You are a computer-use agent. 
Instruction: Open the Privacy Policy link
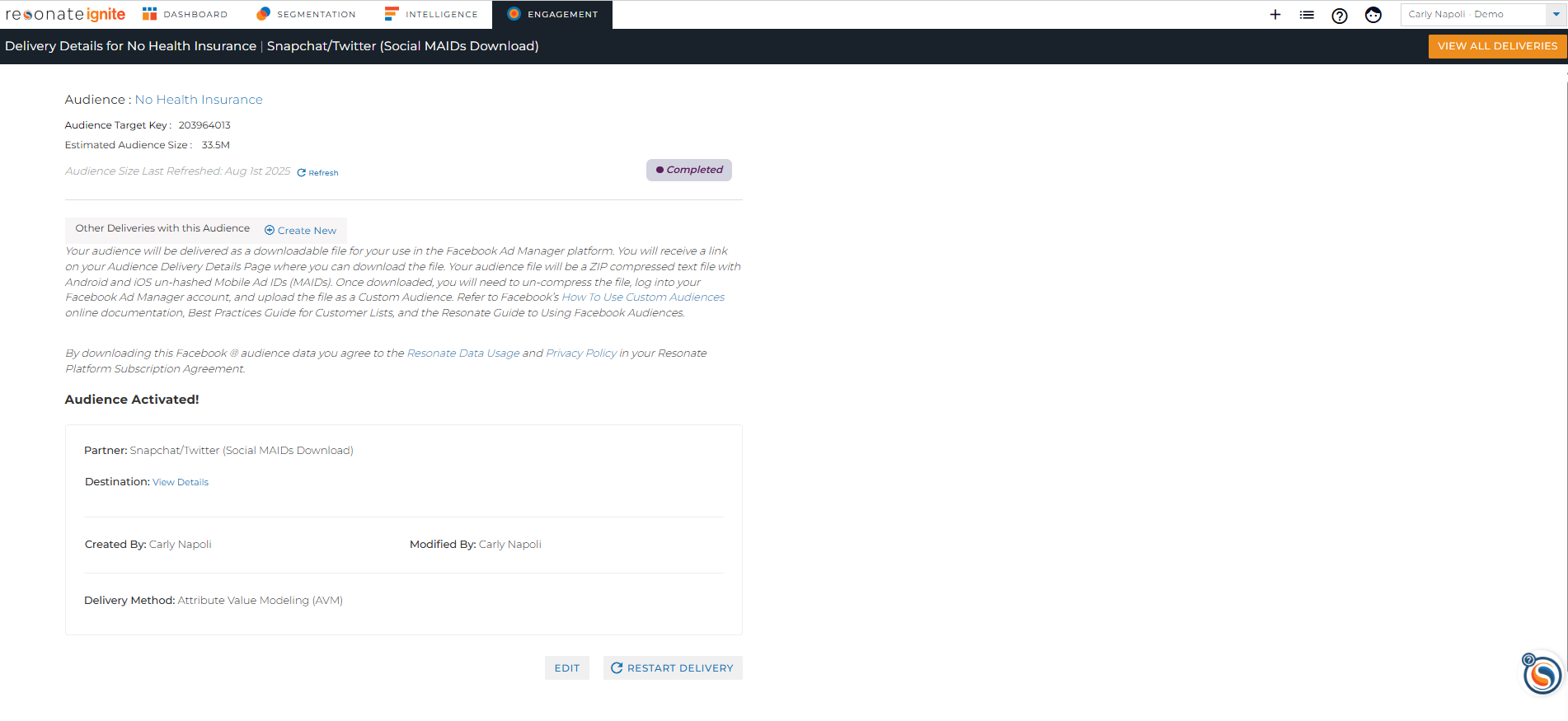581,353
